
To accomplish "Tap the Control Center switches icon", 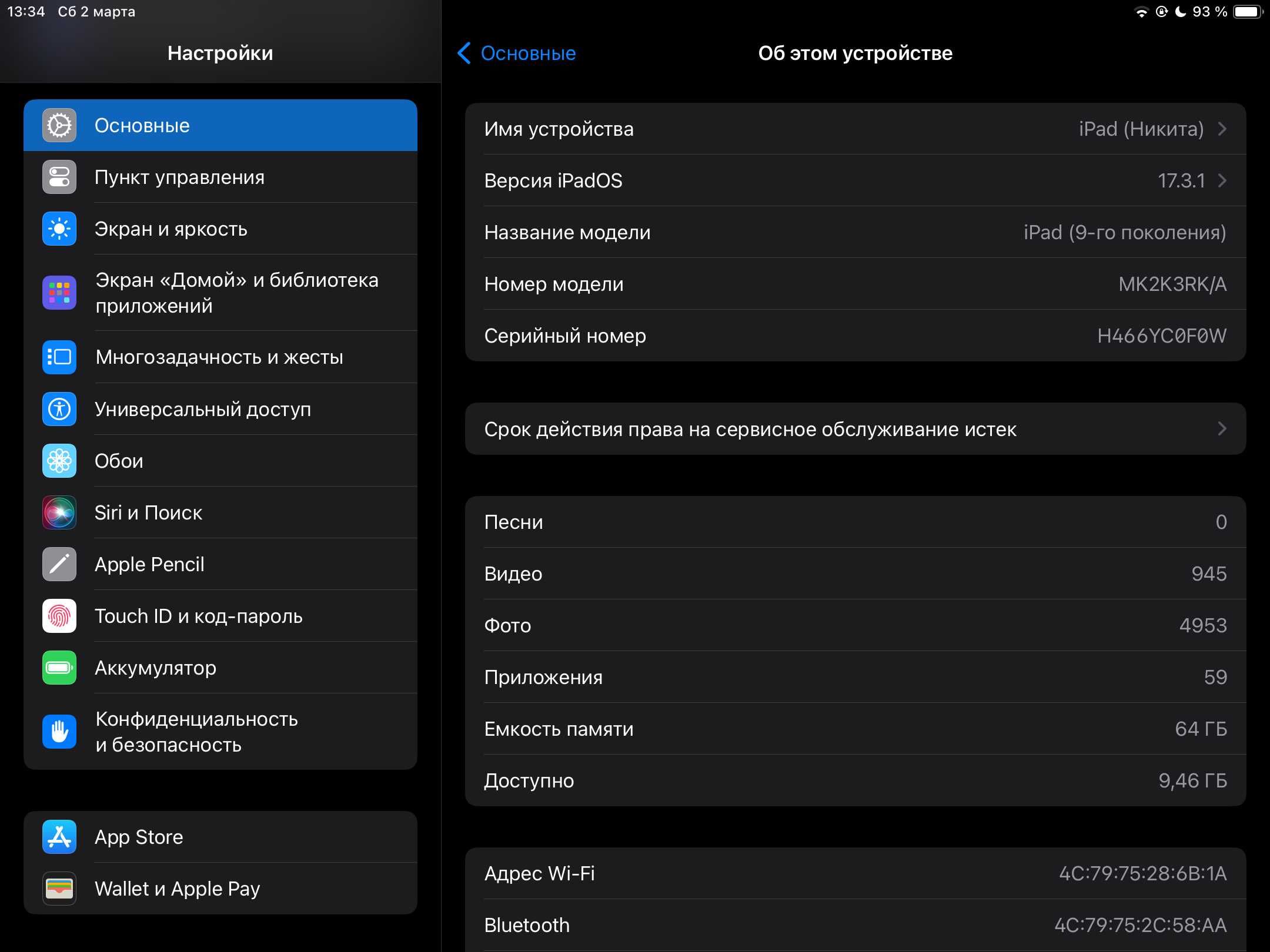I will point(59,177).
